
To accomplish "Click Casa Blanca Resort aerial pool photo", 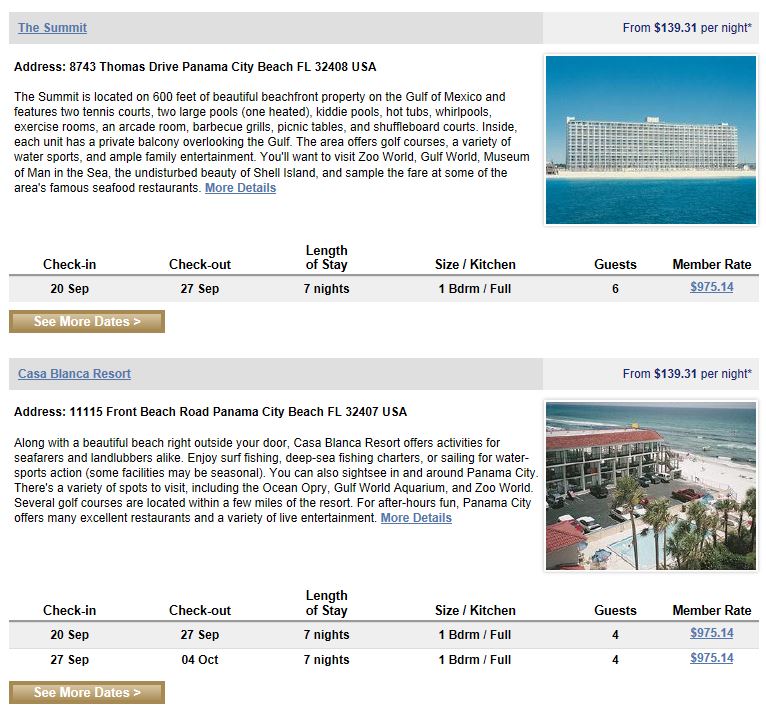I will 650,486.
